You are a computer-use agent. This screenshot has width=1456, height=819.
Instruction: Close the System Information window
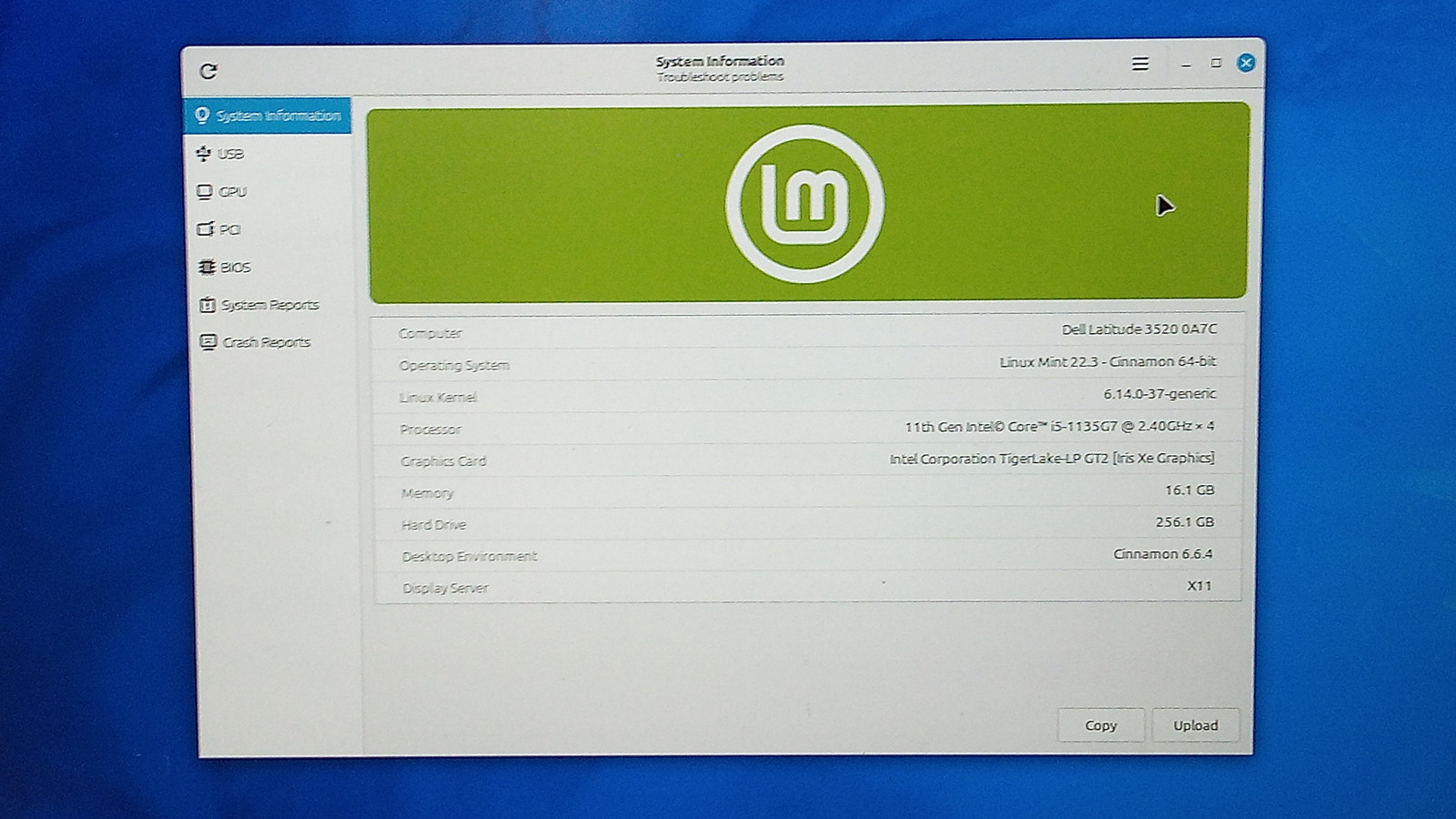coord(1246,63)
